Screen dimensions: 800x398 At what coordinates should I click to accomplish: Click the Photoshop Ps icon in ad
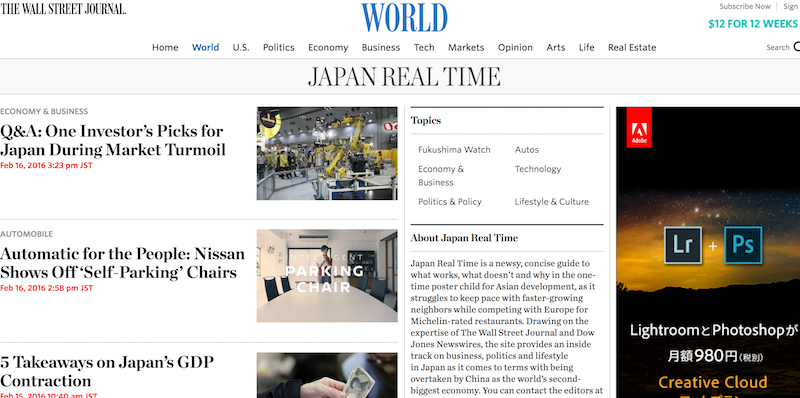point(743,245)
